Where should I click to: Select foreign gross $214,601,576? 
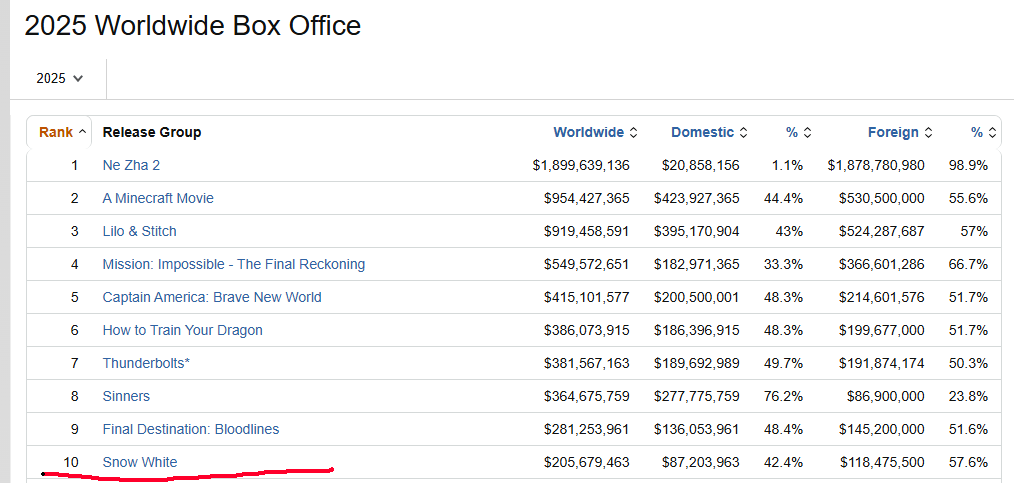(x=881, y=297)
